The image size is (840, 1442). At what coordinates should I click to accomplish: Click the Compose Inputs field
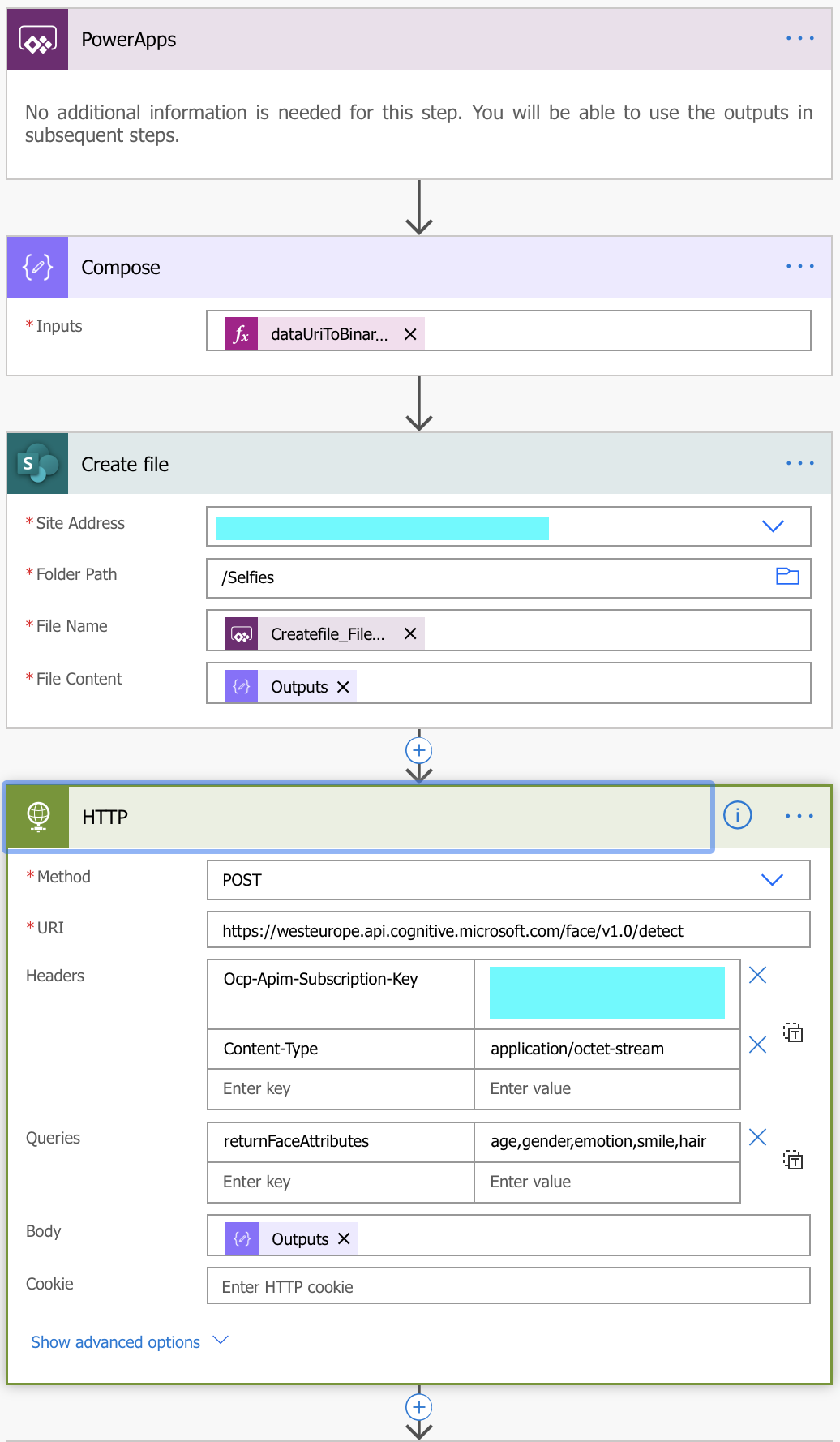pos(508,331)
